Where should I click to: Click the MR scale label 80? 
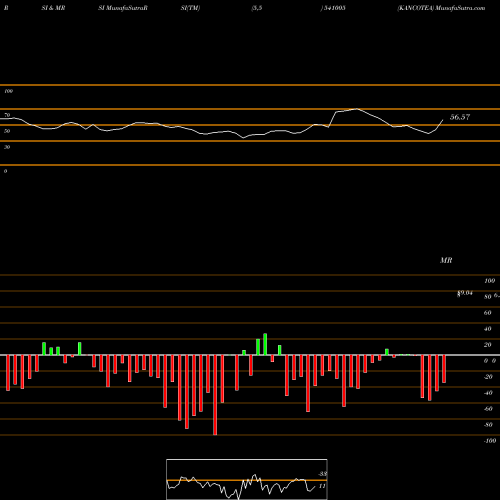tap(488, 297)
